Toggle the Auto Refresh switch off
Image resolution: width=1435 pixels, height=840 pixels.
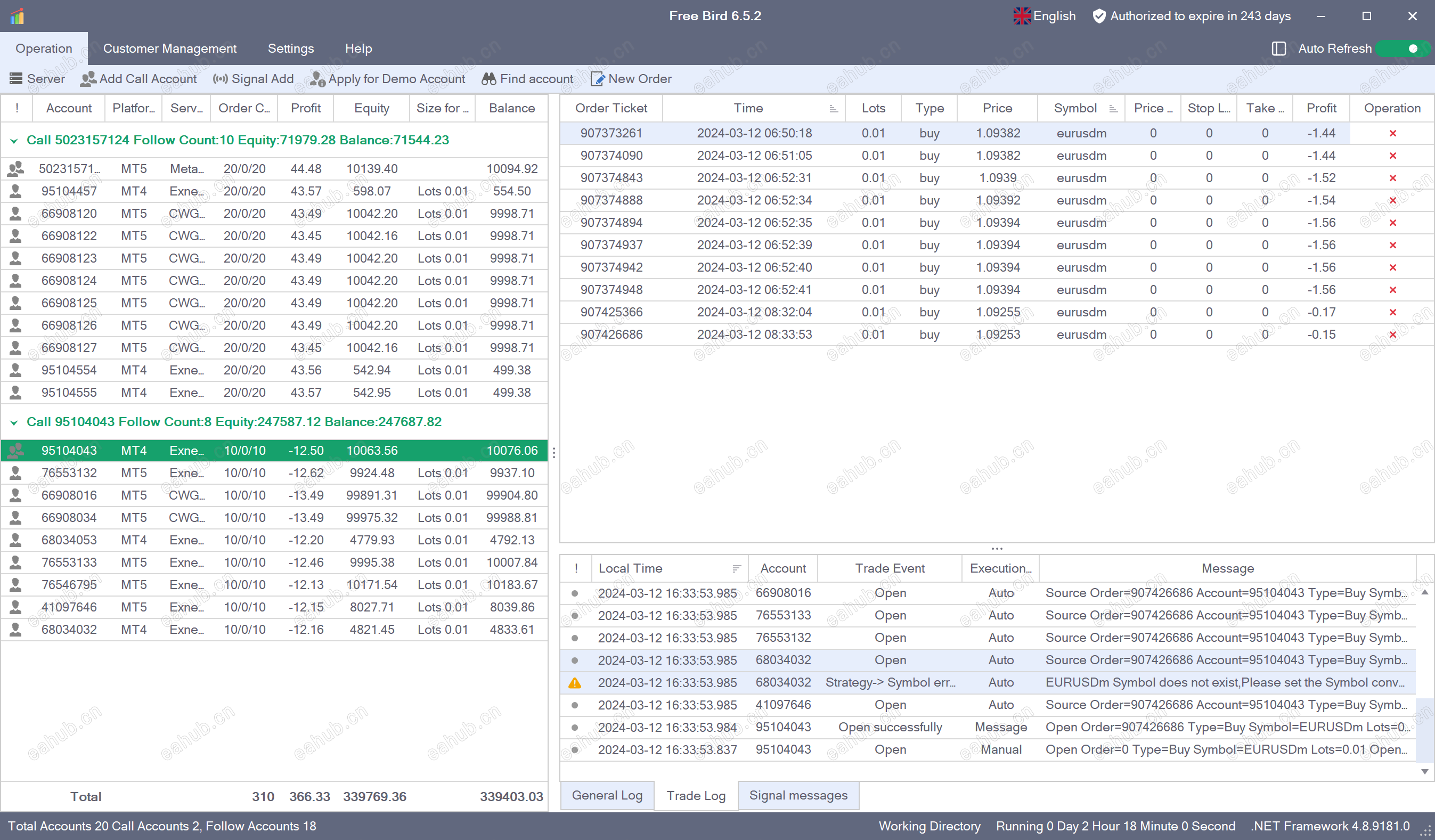pos(1403,48)
